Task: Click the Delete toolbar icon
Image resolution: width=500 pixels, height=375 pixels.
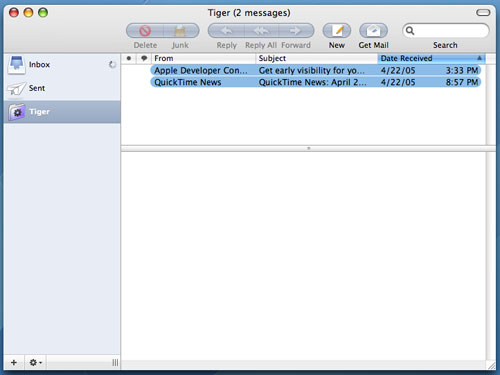Action: pos(145,31)
